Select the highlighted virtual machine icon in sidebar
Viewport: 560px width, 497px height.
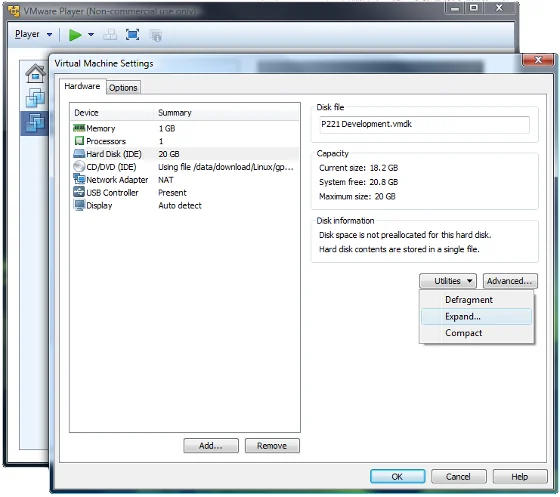[x=35, y=123]
